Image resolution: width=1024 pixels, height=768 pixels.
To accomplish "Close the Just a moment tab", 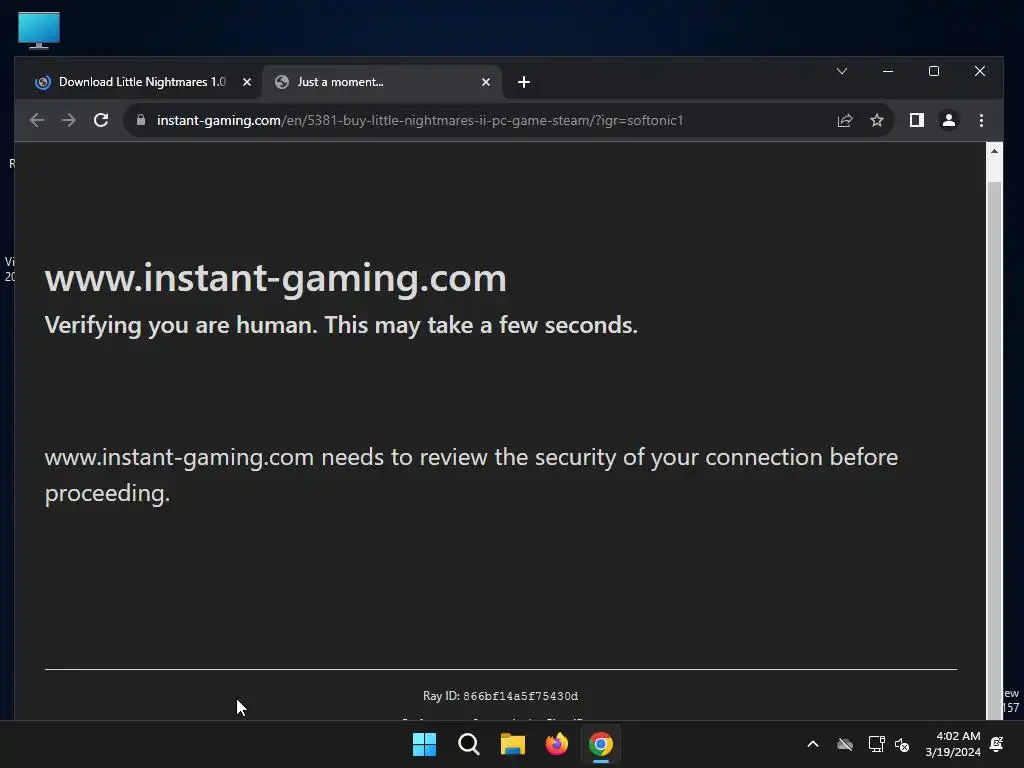I will tap(485, 82).
